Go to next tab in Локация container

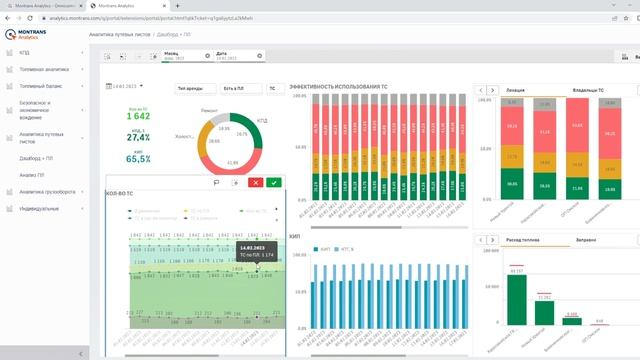493,90
